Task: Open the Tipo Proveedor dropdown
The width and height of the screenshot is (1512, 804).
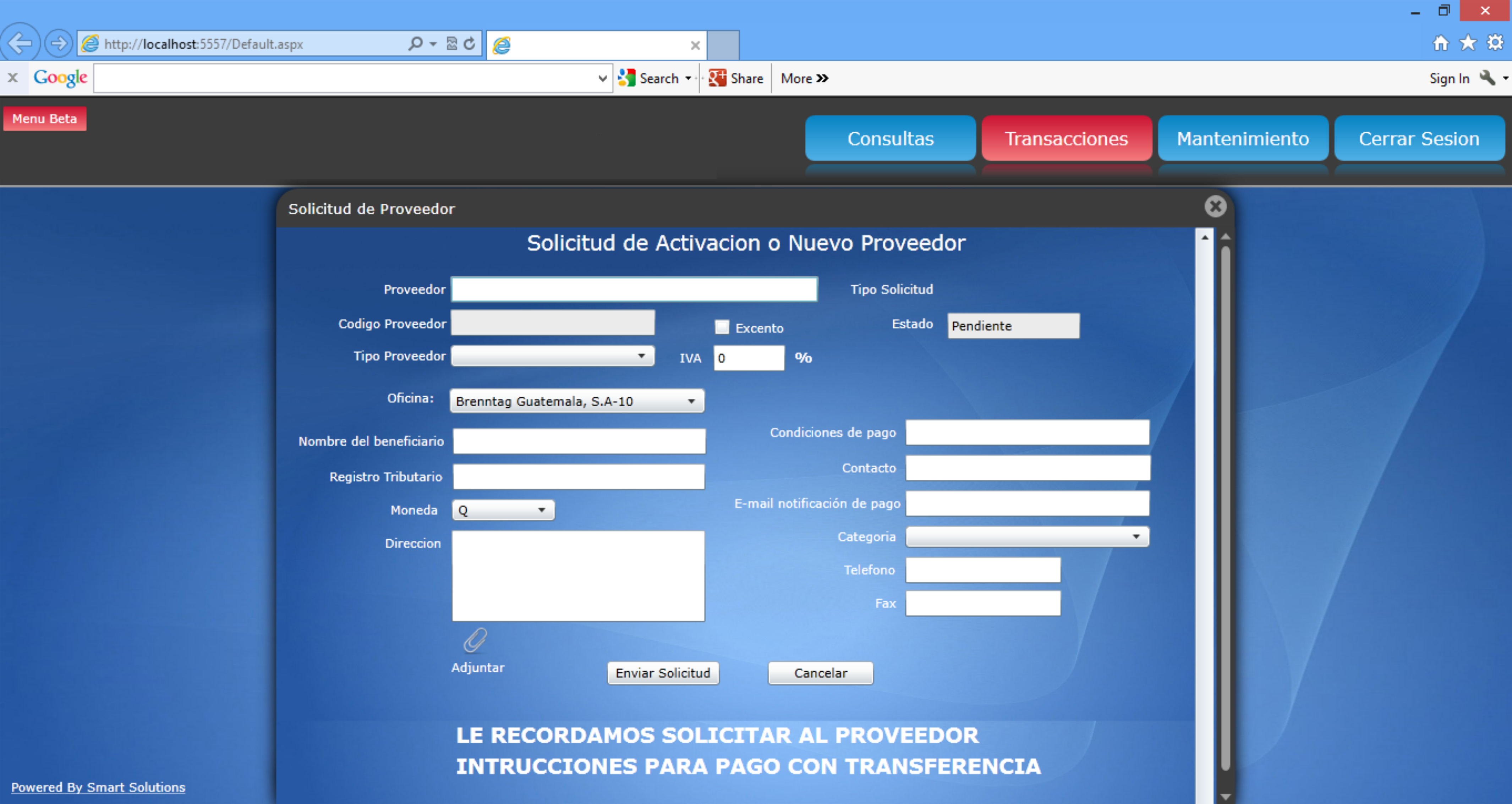Action: 553,356
